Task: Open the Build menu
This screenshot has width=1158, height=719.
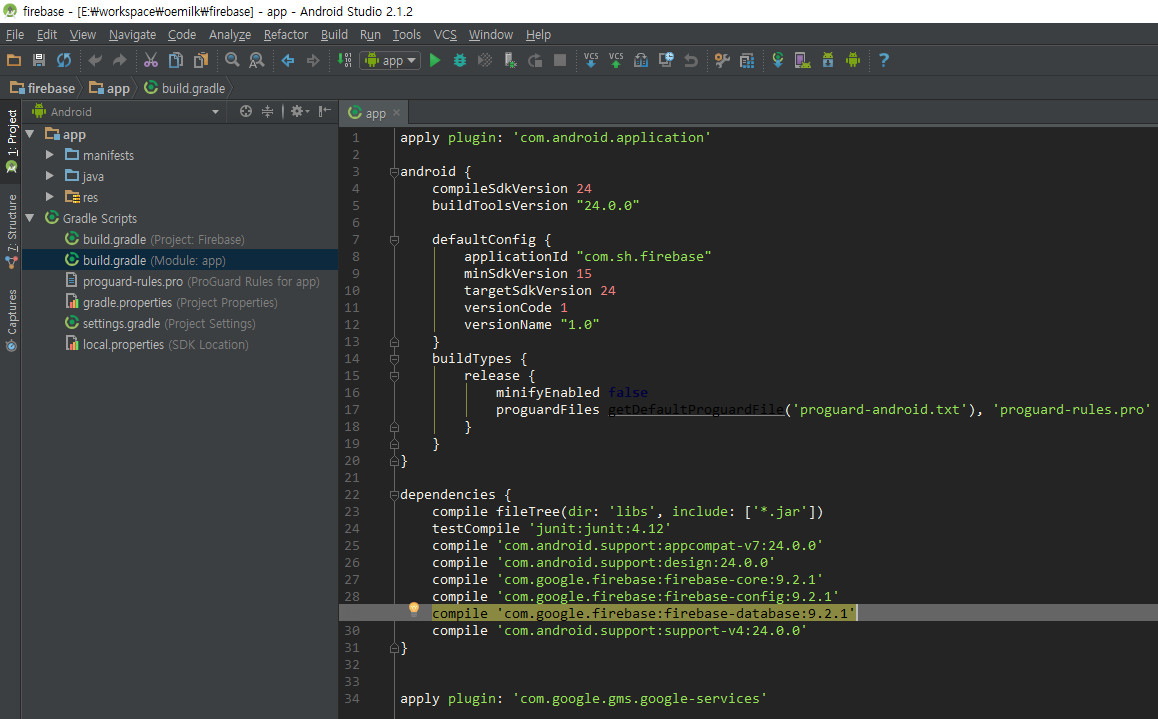Action: [x=334, y=35]
